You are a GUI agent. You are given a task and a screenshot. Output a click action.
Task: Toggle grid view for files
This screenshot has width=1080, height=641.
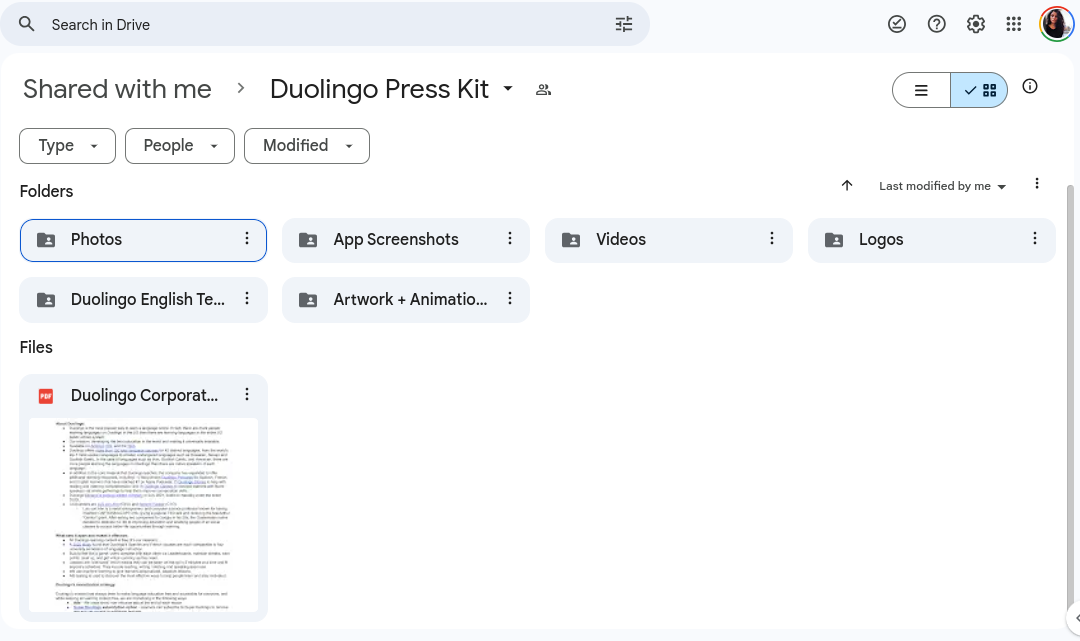[979, 89]
